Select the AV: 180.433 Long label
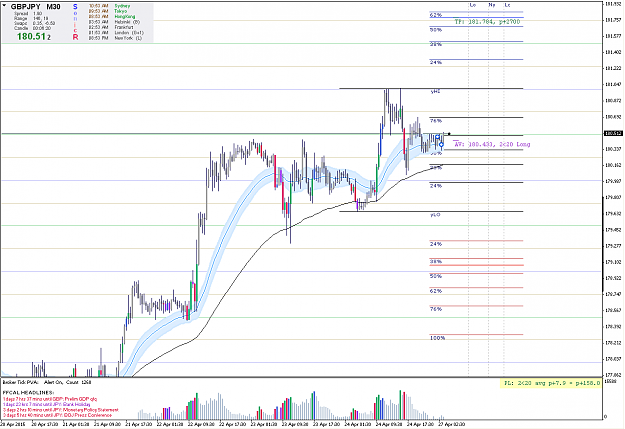625x429 pixels. [492, 144]
